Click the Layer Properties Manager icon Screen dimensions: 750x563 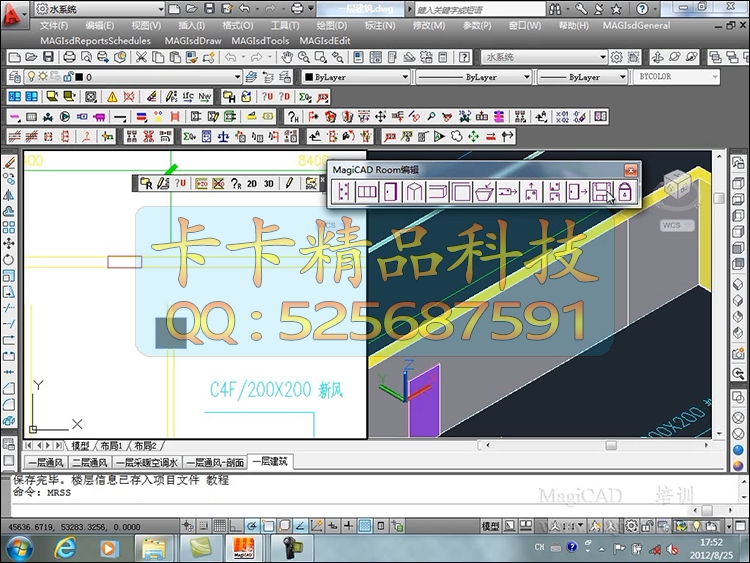15,77
